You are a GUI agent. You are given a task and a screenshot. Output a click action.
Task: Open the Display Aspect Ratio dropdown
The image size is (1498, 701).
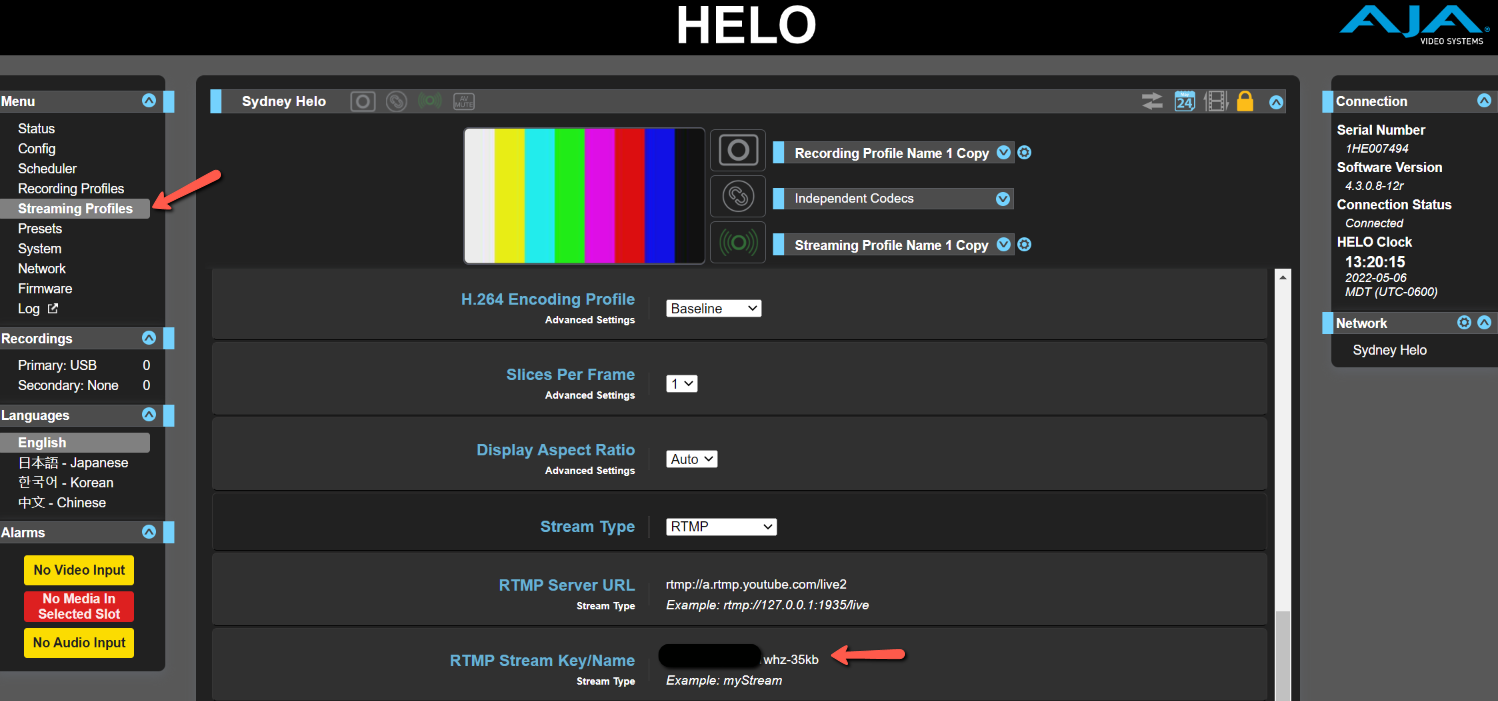tap(692, 459)
